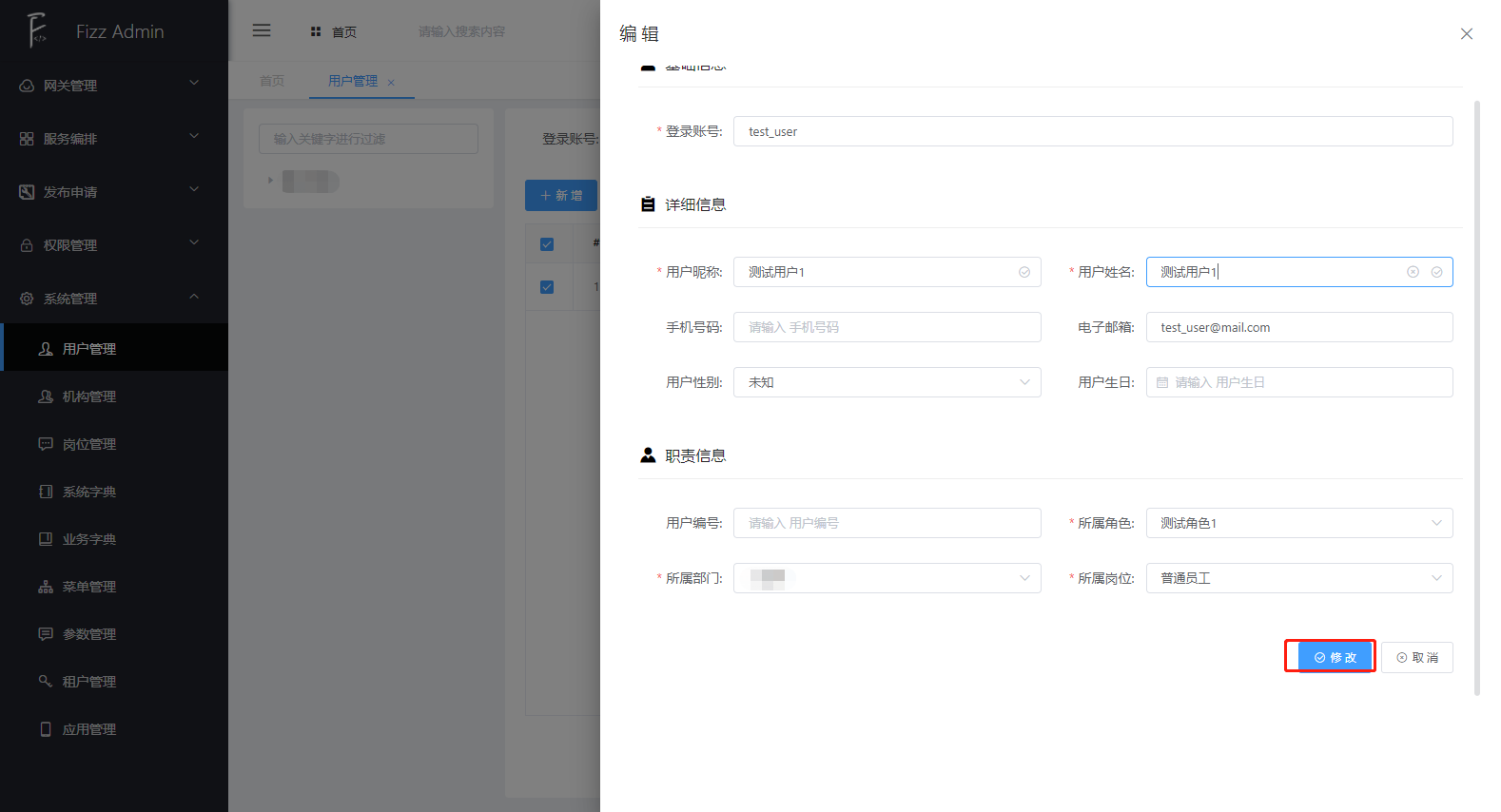Expand the tree node arrow in left panel

(x=270, y=181)
